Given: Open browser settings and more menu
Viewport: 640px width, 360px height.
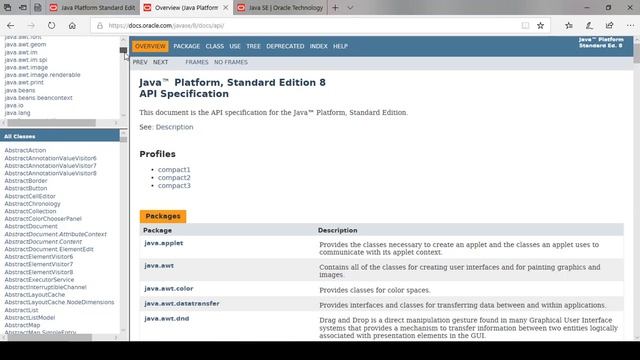Looking at the screenshot, I should 630,26.
